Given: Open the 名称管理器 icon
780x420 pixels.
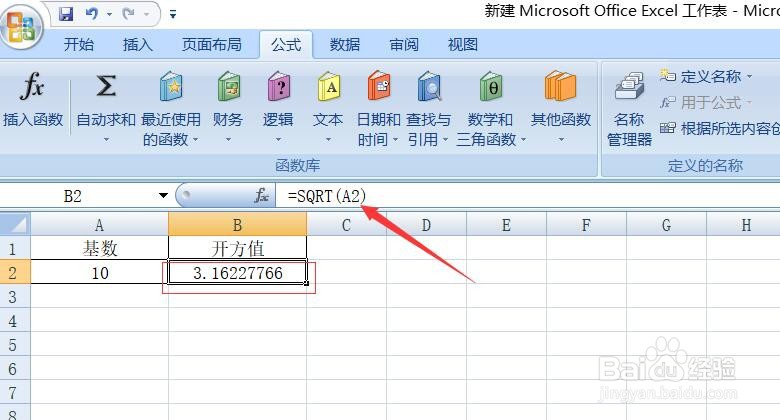Looking at the screenshot, I should (x=629, y=86).
